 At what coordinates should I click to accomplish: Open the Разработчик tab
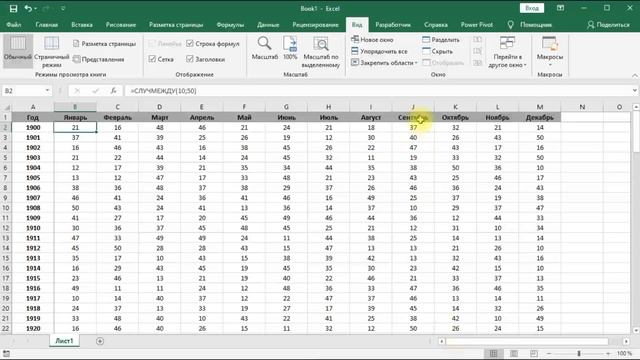(x=393, y=24)
